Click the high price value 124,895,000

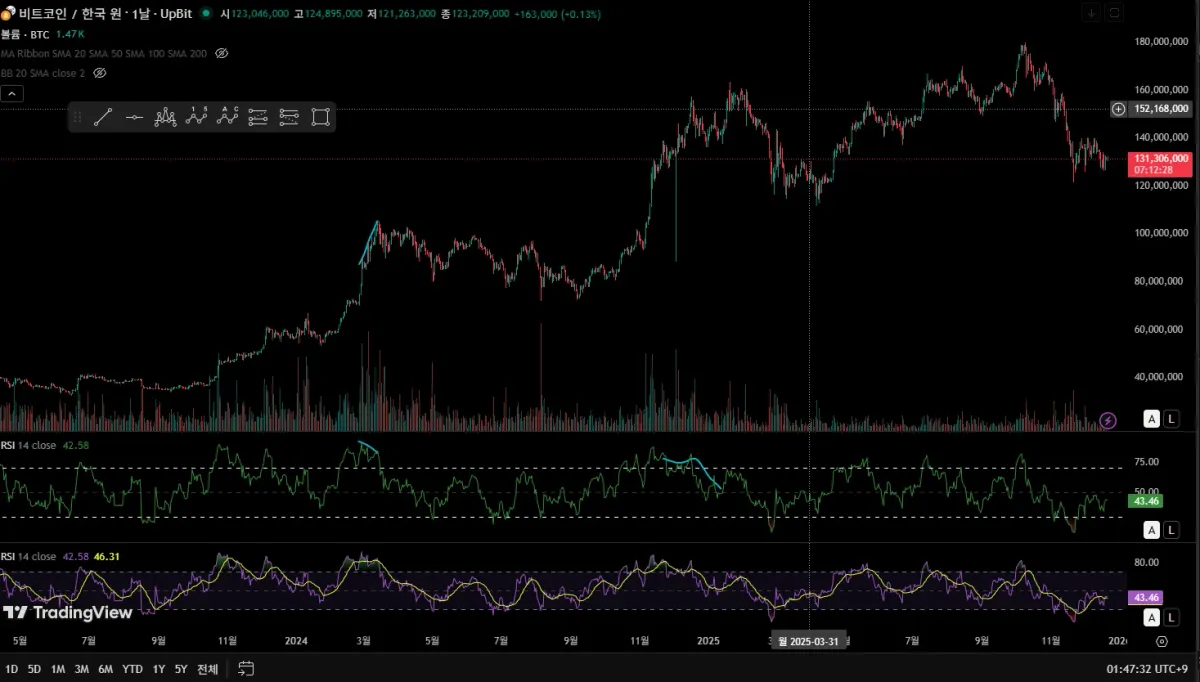pyautogui.click(x=332, y=14)
